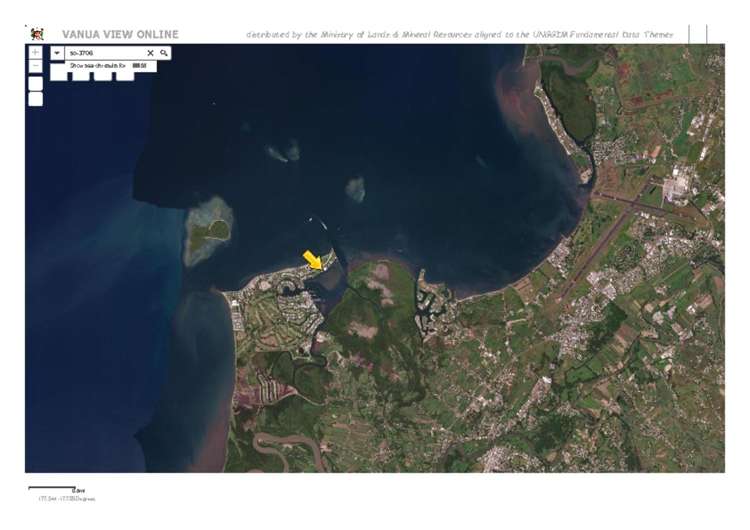Click the Fiji coat of arms logo
The width and height of the screenshot is (750, 530).
point(37,34)
